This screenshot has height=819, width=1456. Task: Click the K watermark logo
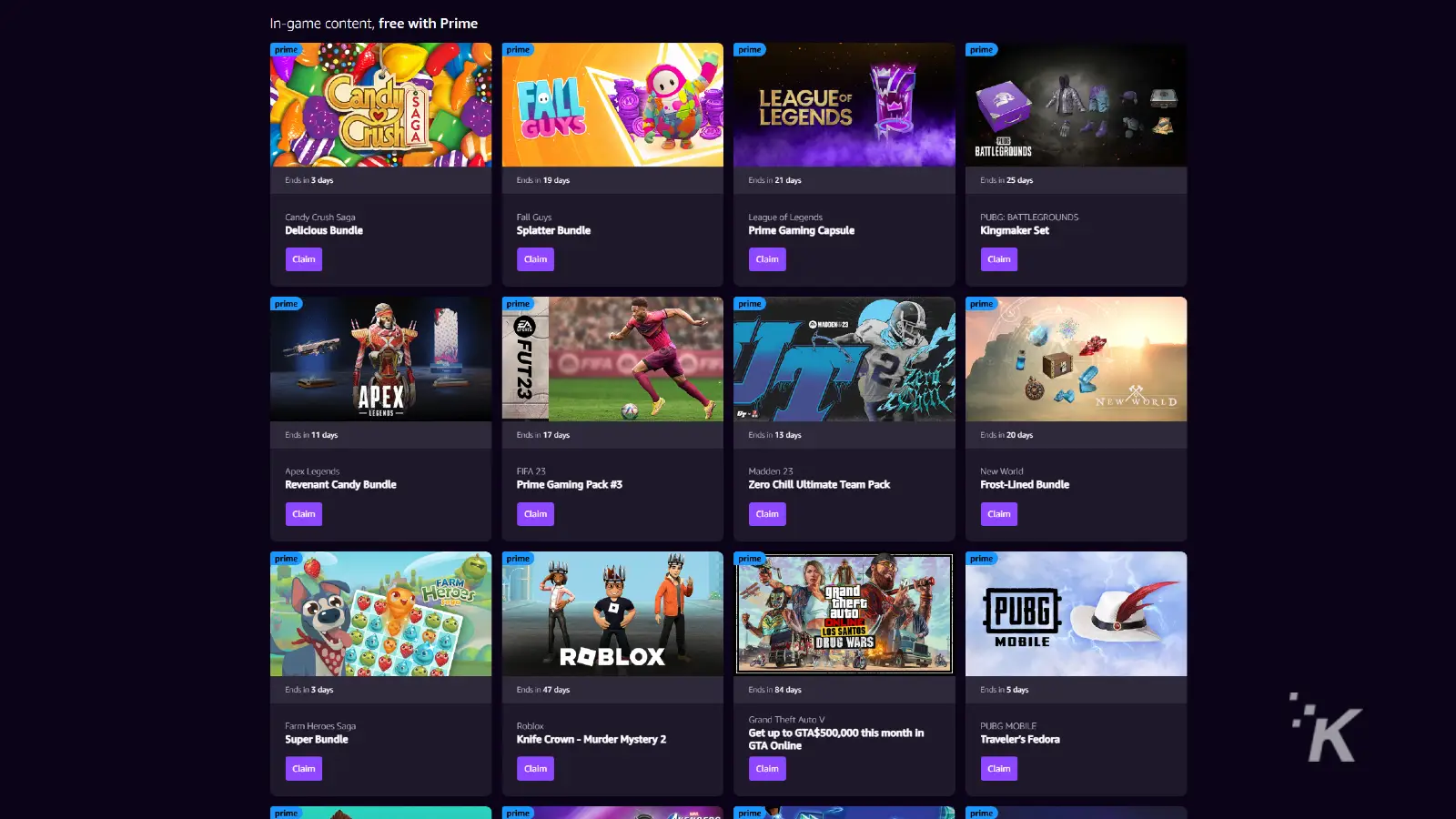(x=1327, y=728)
